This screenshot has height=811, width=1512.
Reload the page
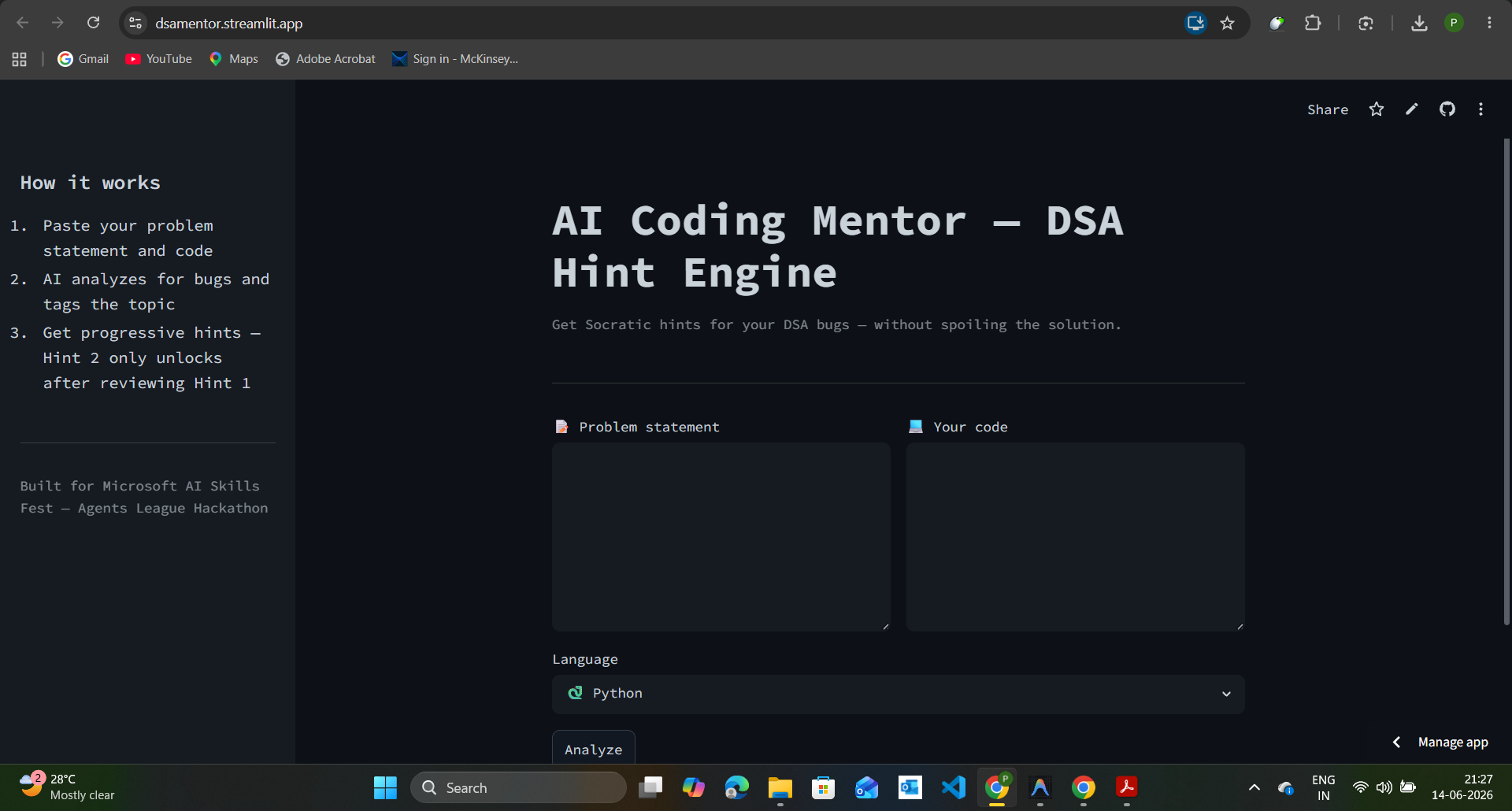click(93, 23)
